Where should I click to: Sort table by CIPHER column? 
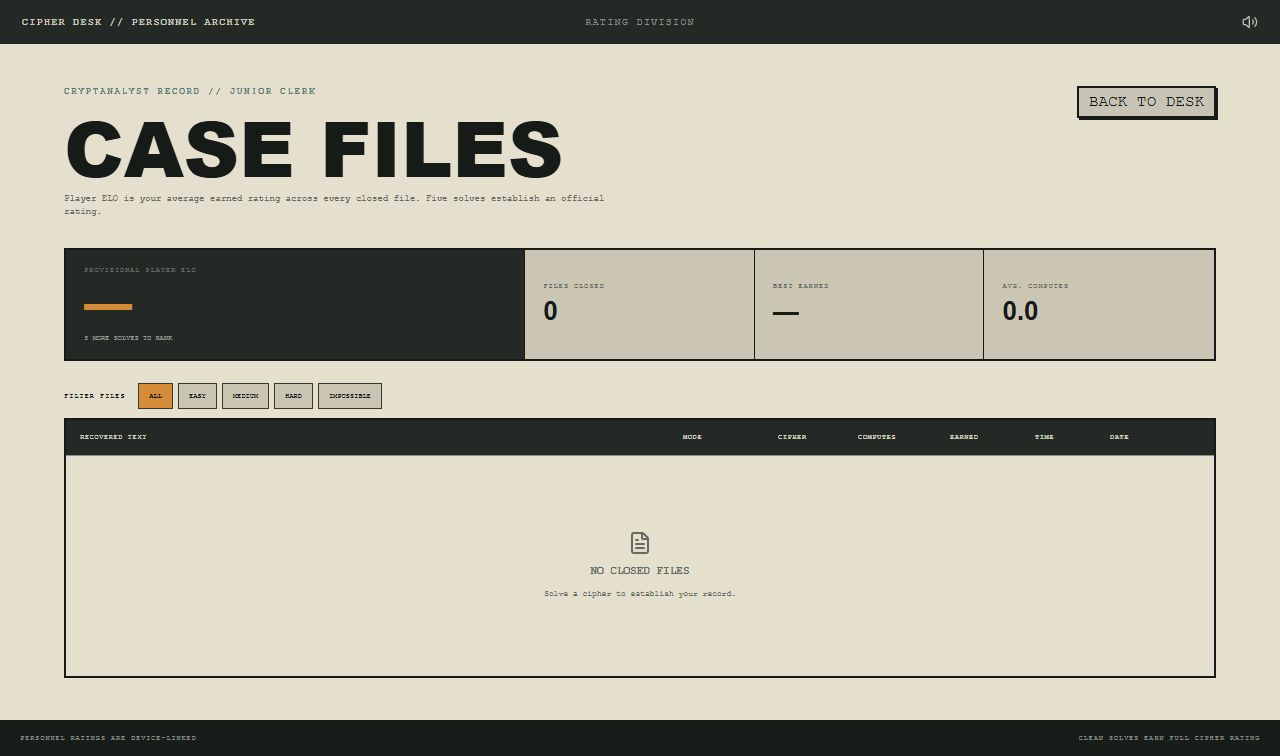coord(792,437)
